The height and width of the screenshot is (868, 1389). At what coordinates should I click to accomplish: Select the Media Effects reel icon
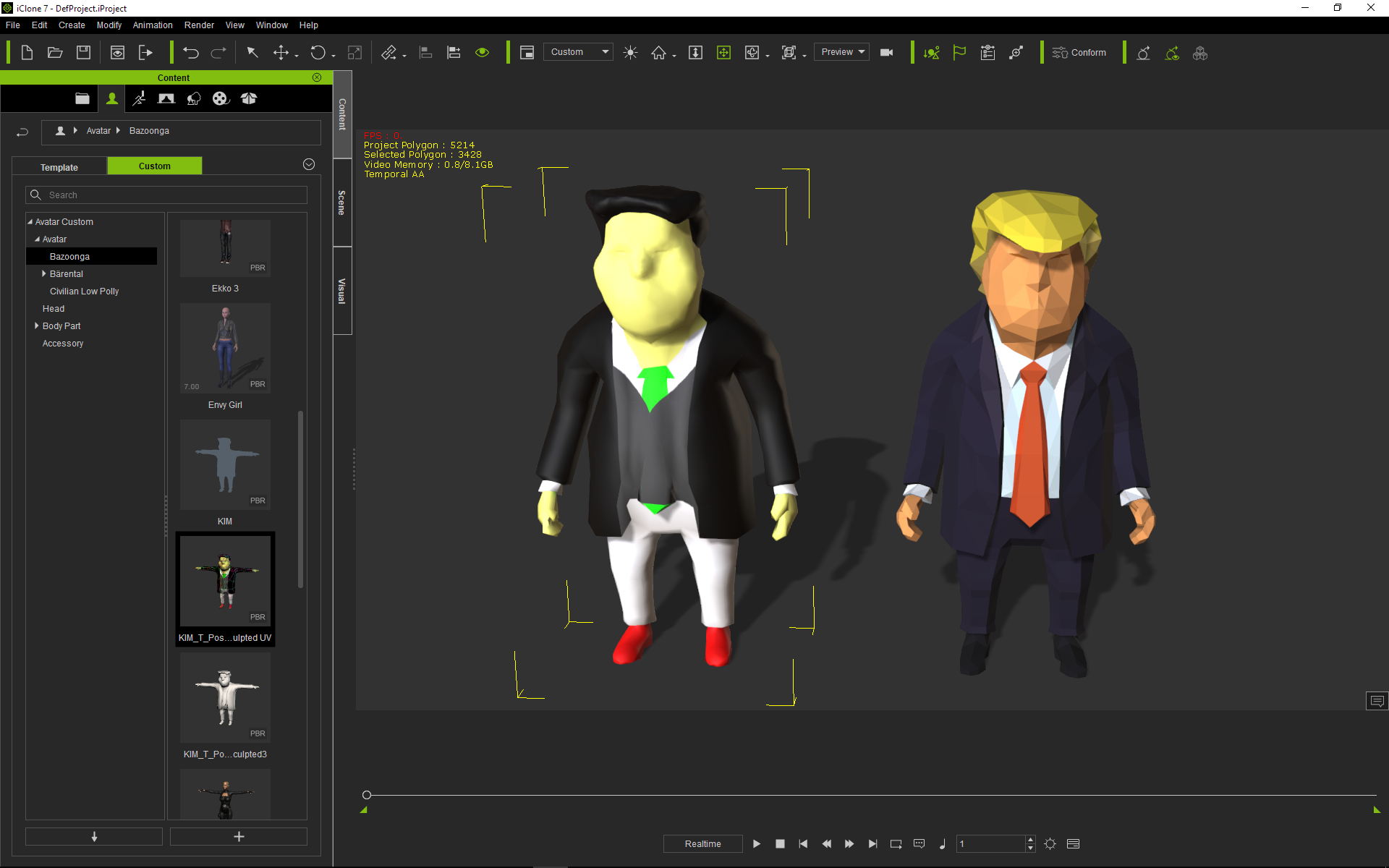click(x=221, y=98)
